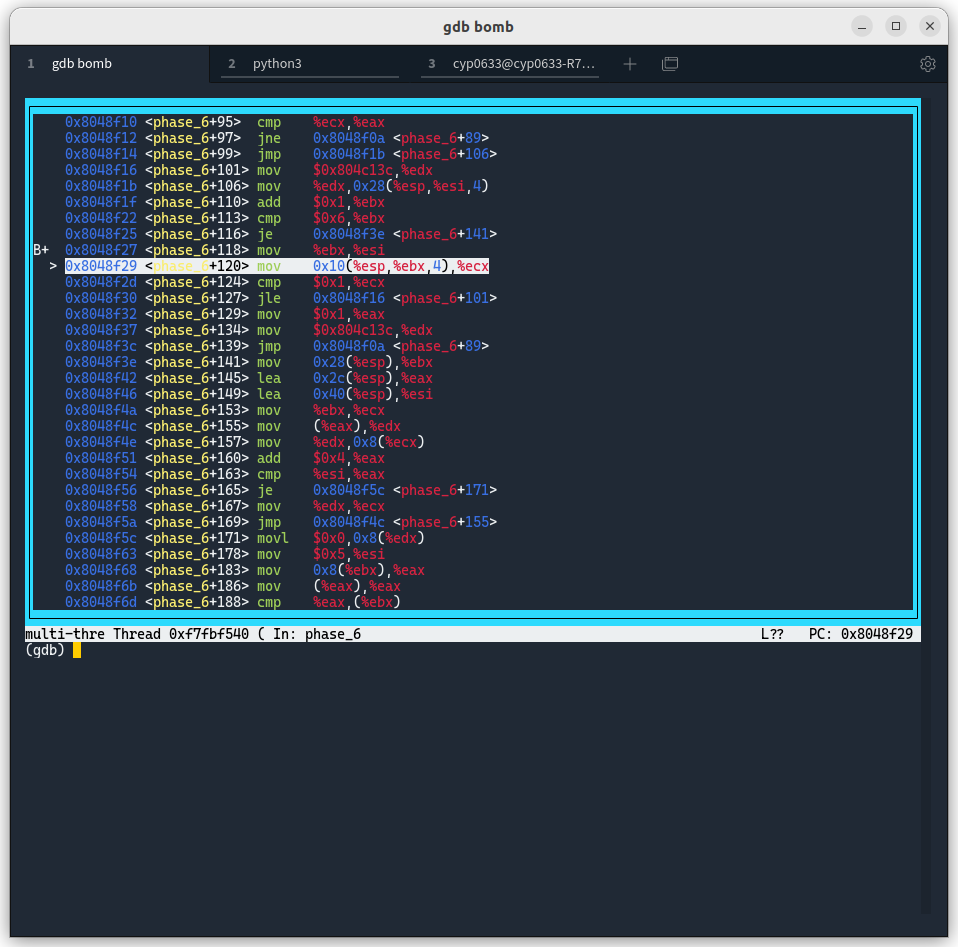Click operand (%eax),%edx

click(357, 426)
